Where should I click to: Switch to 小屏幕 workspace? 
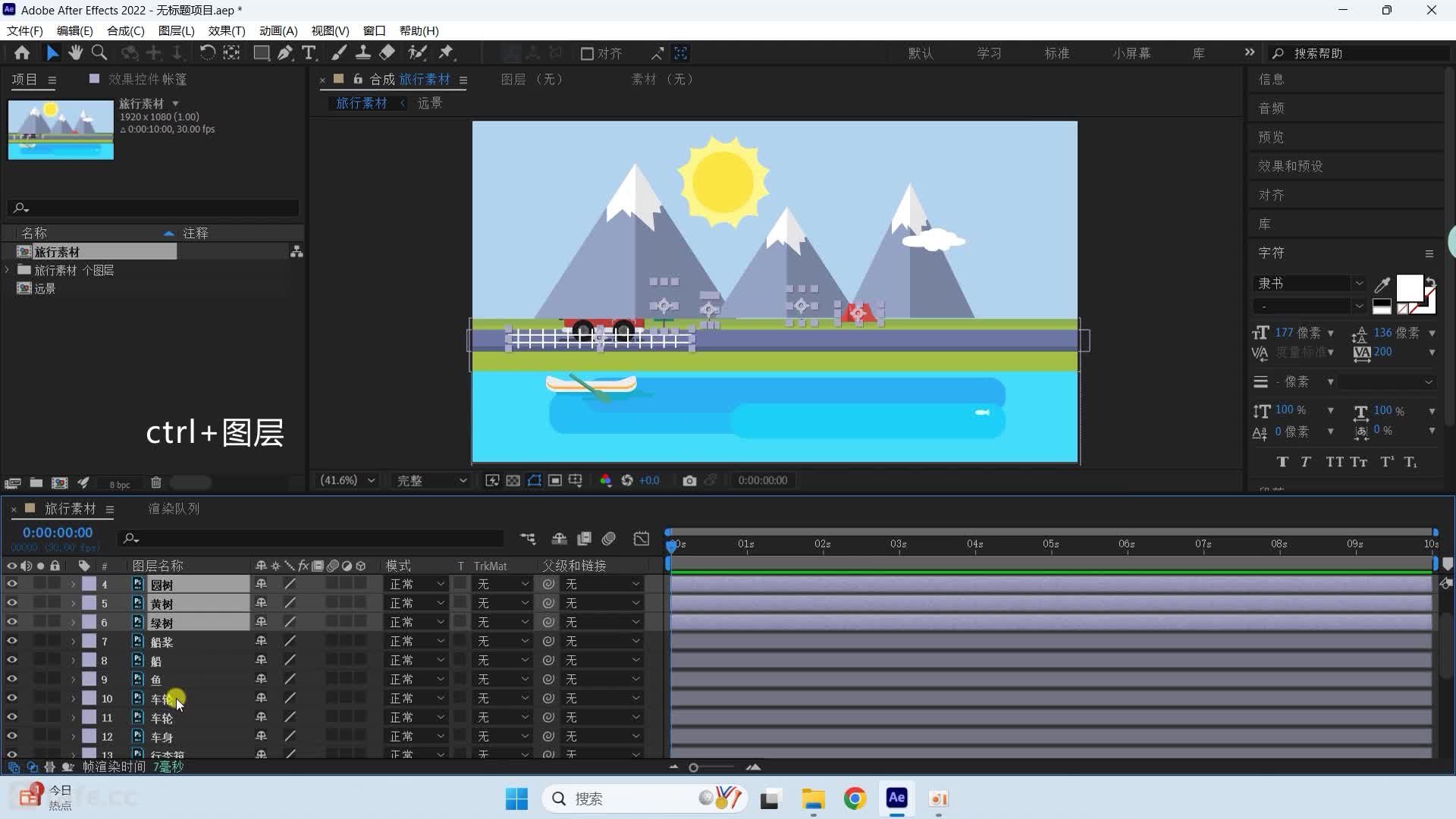pyautogui.click(x=1131, y=54)
